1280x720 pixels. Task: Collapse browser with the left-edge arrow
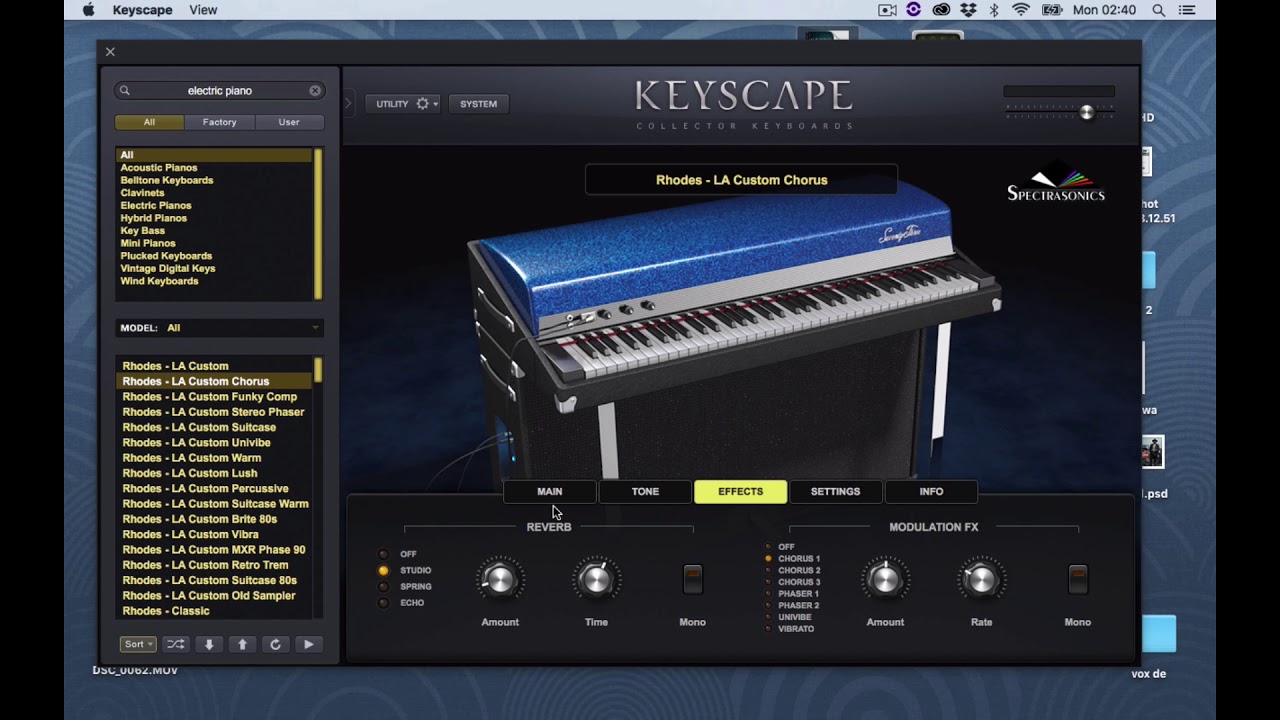[349, 103]
